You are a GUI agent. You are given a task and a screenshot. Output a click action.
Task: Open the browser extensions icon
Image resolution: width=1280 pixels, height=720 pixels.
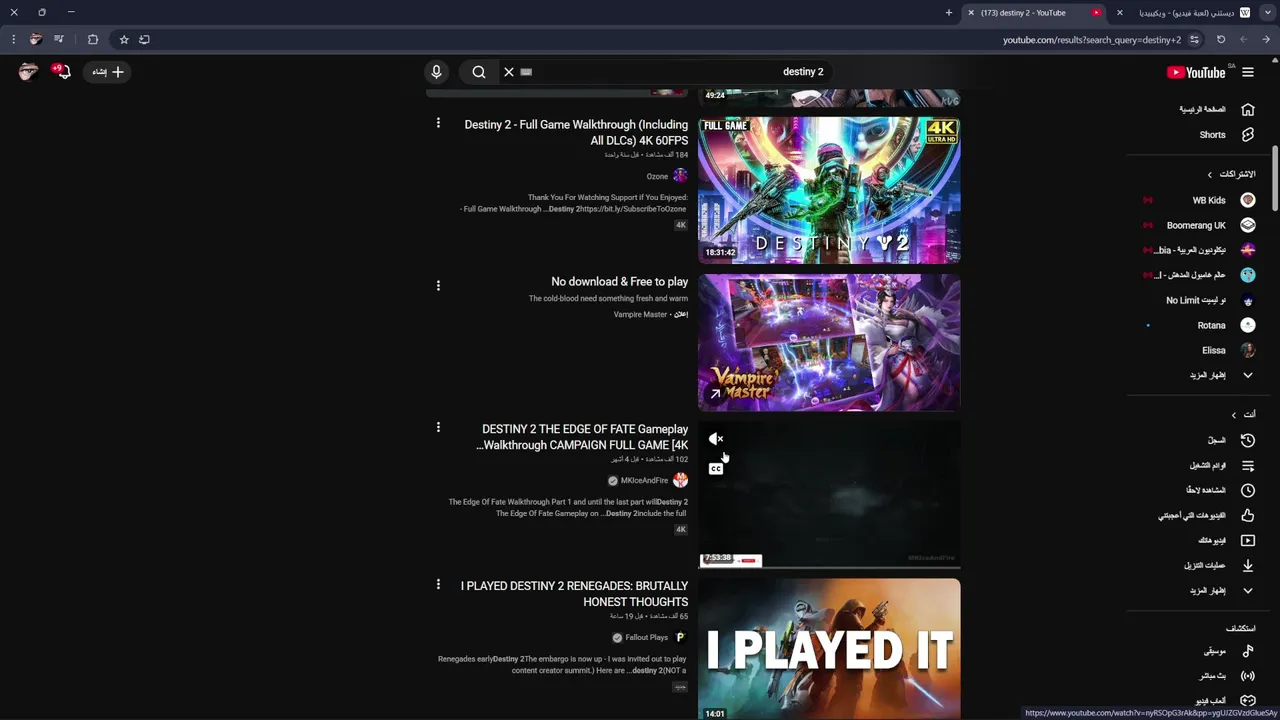click(93, 40)
